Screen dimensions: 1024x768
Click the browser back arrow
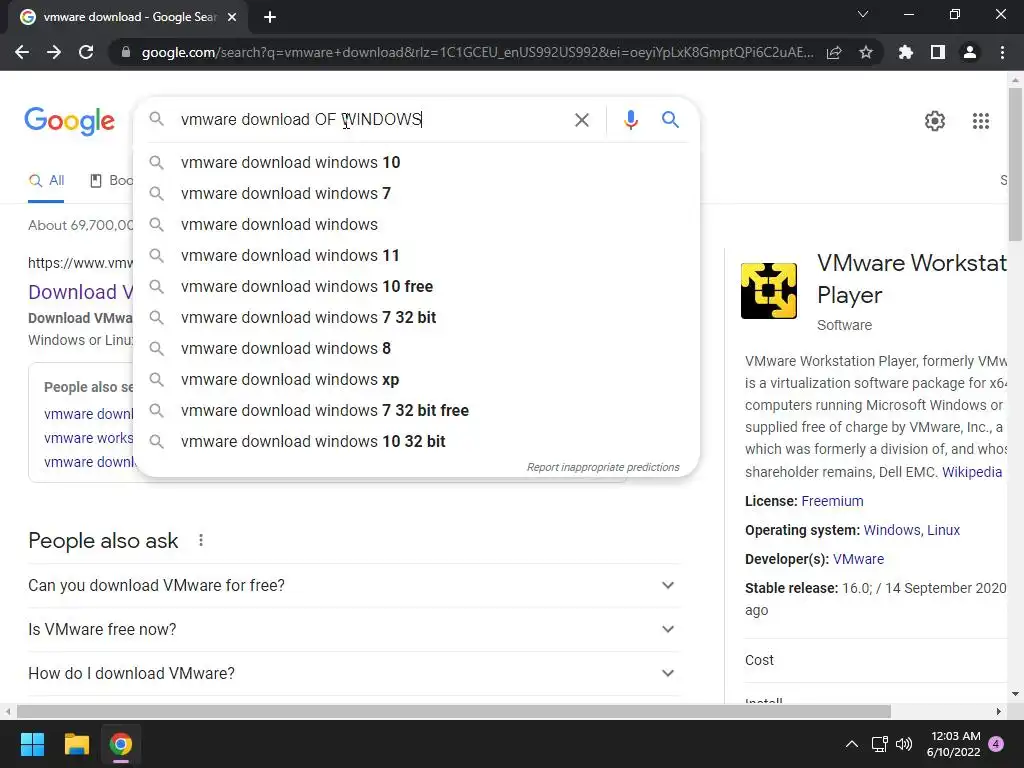[x=22, y=52]
